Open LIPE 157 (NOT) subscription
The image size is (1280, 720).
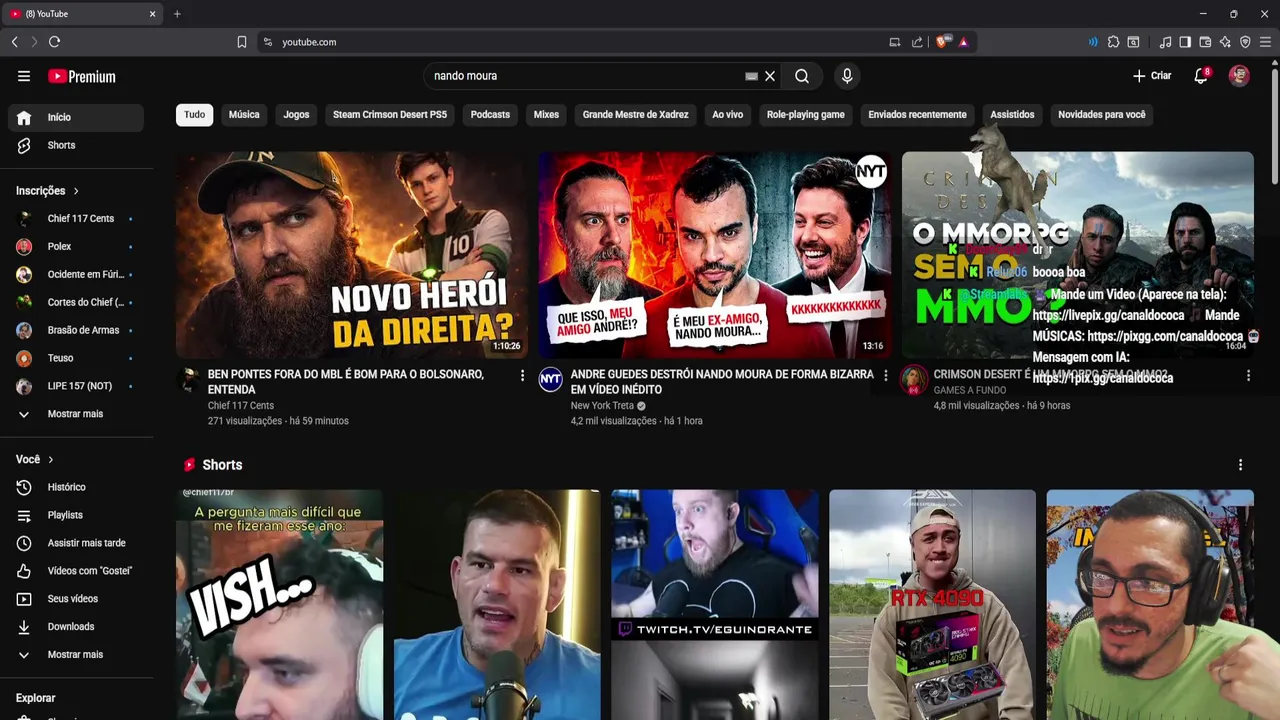(76, 386)
